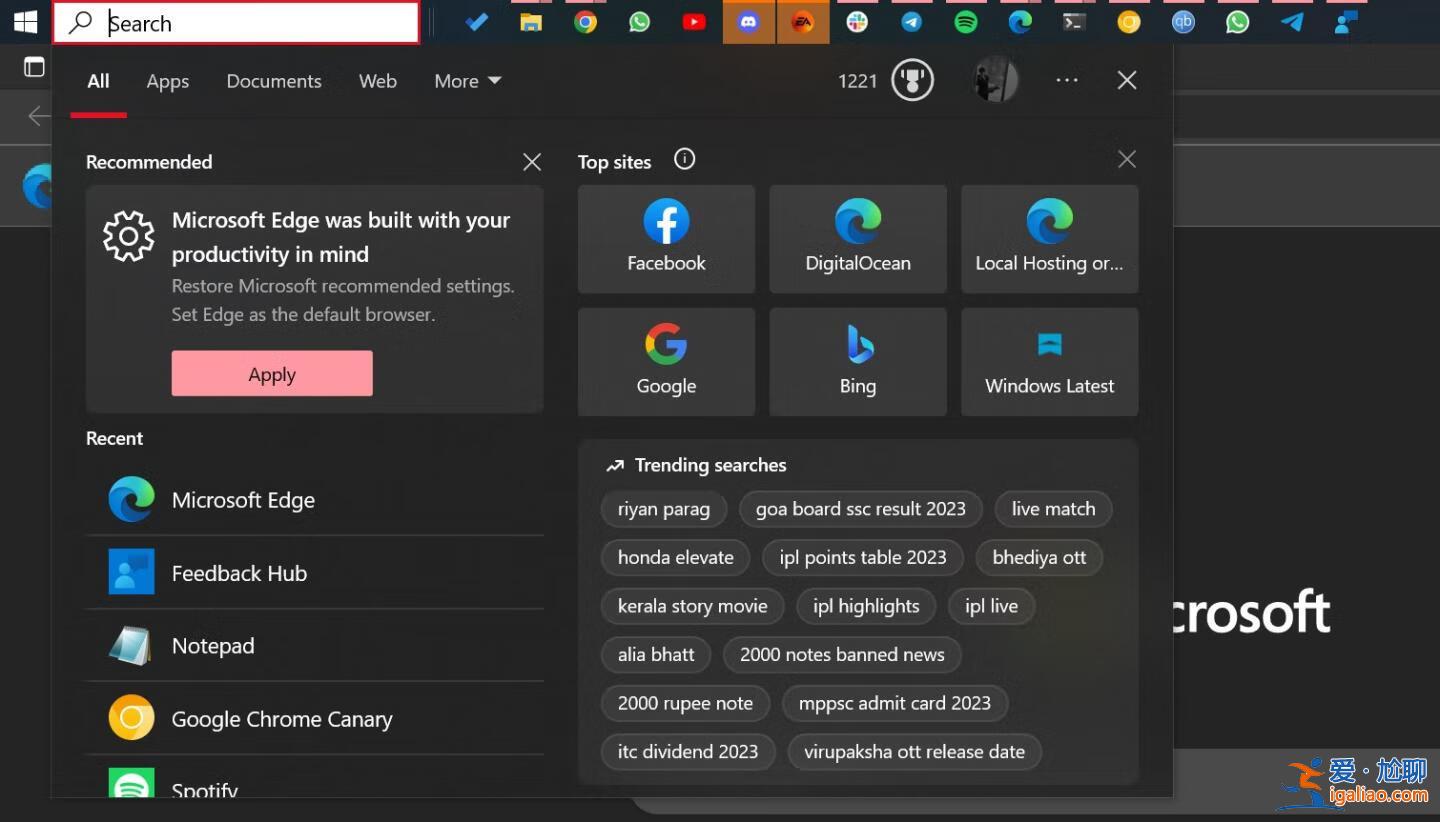Switch to the Apps tab

tap(167, 81)
